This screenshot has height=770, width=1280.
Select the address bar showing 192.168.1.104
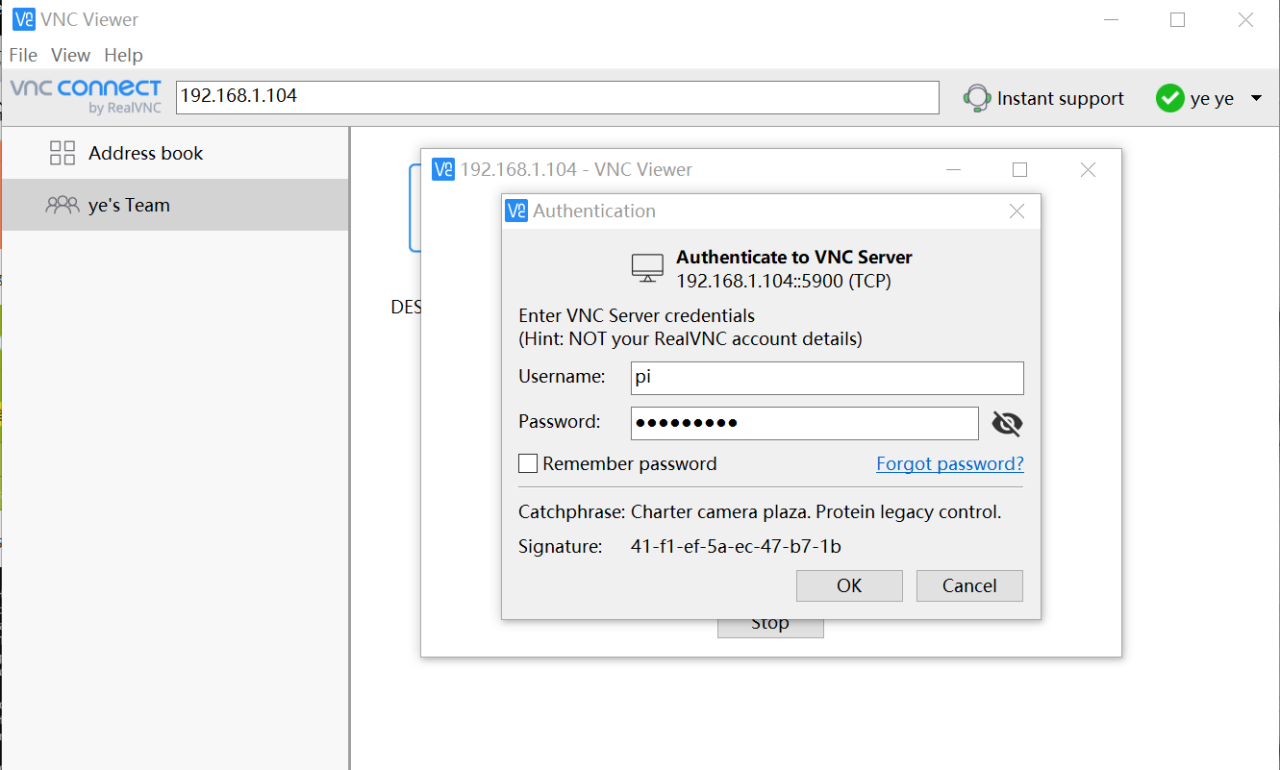(x=557, y=97)
